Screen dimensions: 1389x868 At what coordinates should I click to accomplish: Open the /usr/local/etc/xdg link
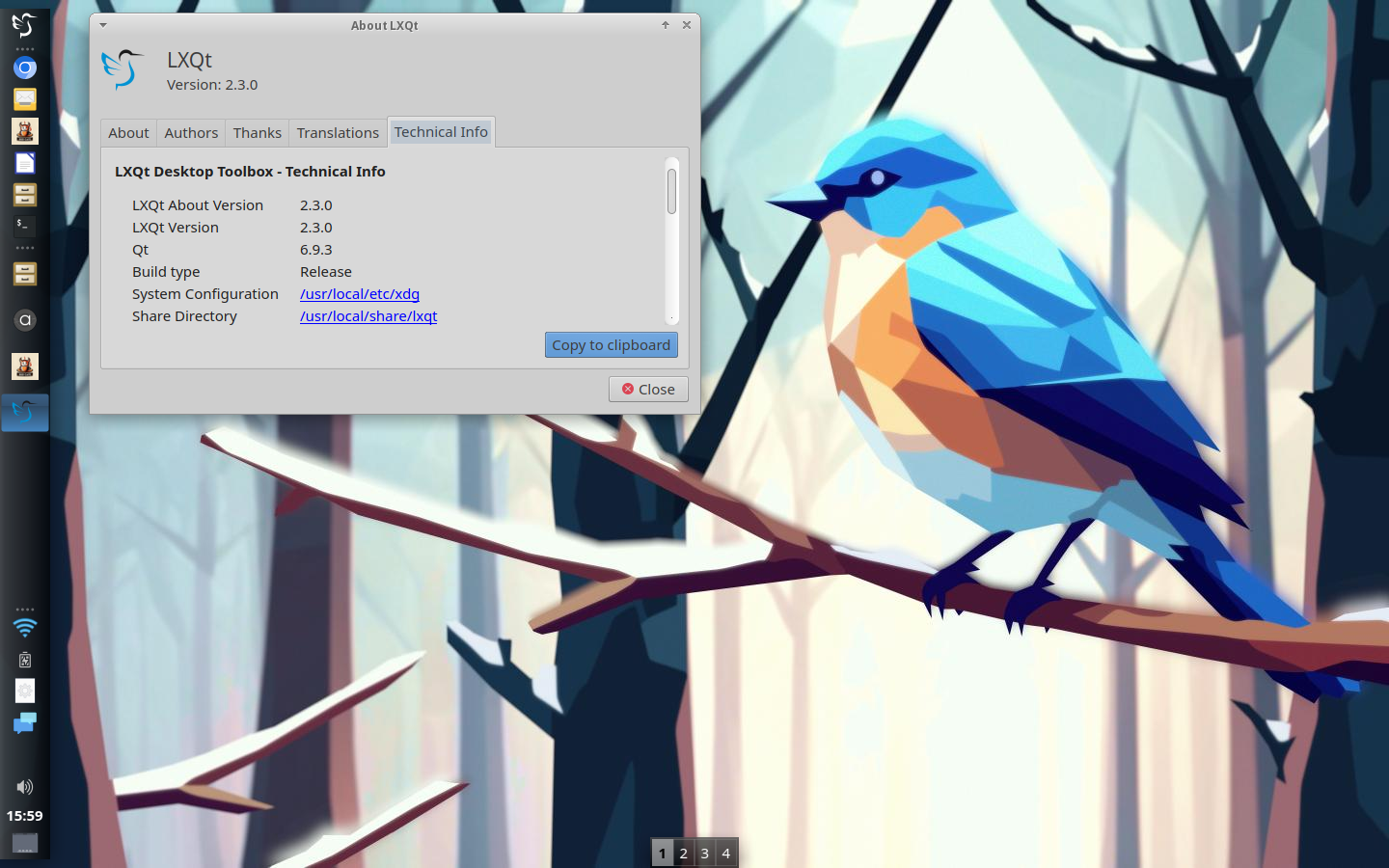pyautogui.click(x=359, y=294)
